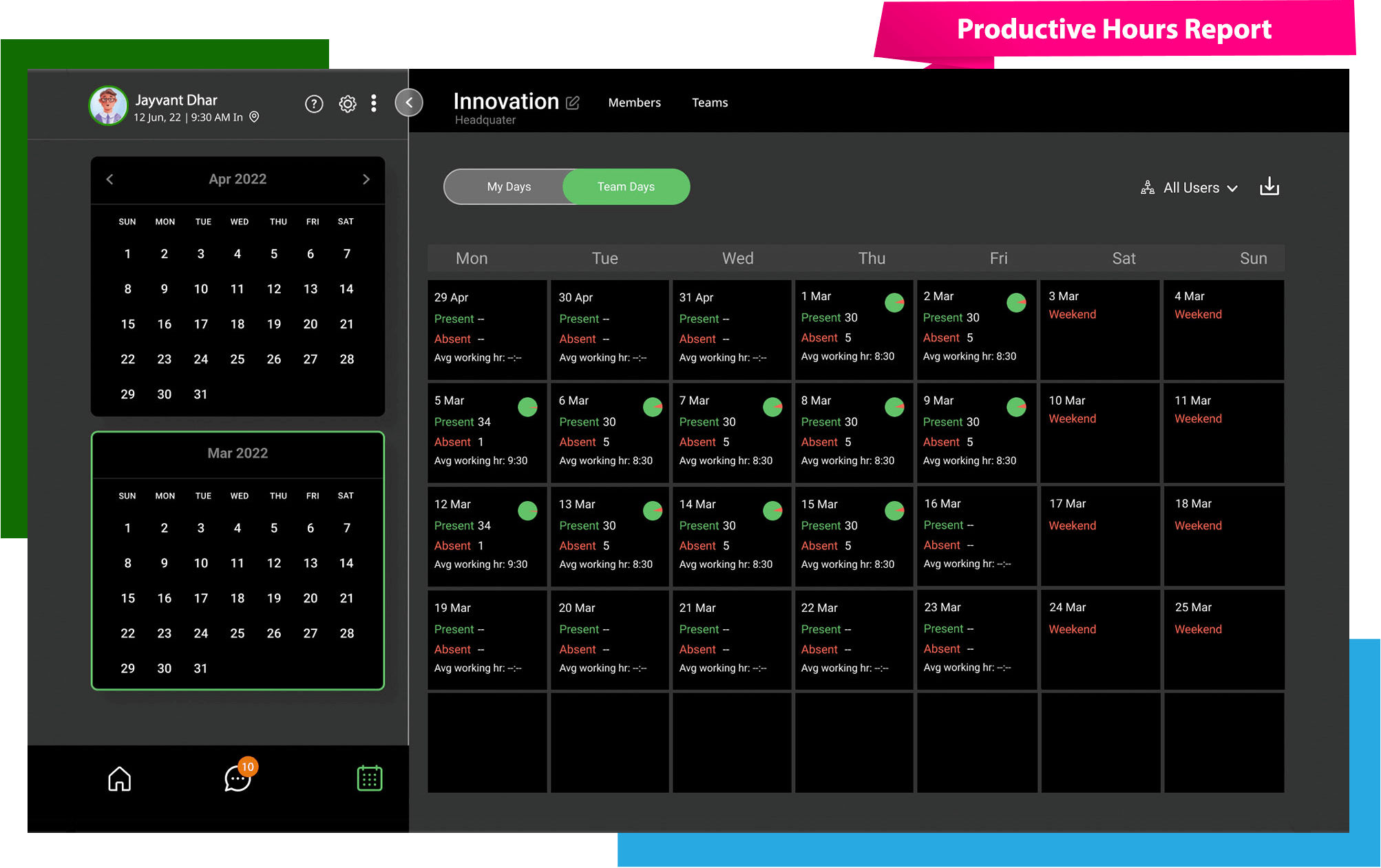Toggle to Team Days view
This screenshot has width=1381, height=868.
(x=625, y=186)
